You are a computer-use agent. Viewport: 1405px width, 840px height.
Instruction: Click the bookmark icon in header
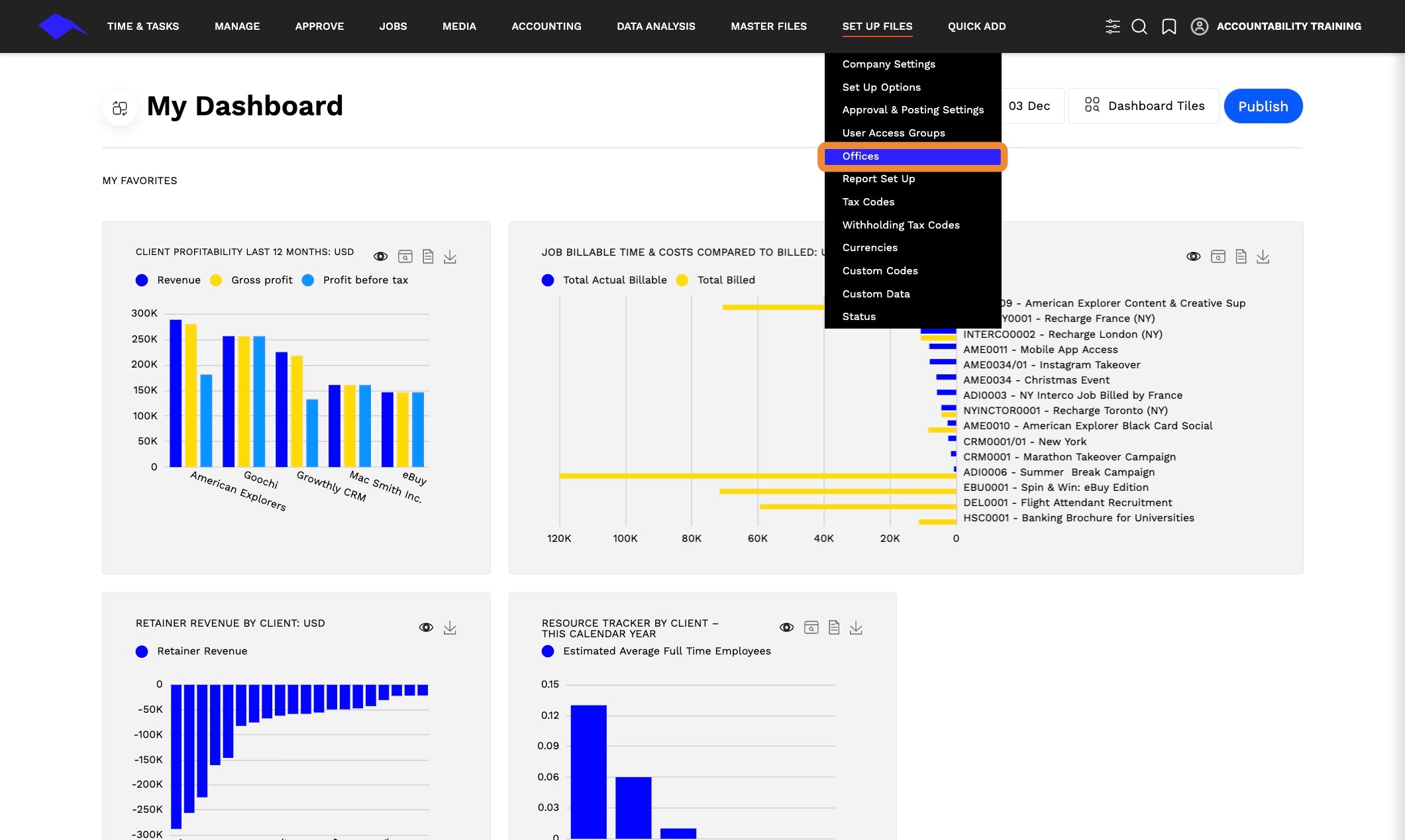[x=1169, y=26]
